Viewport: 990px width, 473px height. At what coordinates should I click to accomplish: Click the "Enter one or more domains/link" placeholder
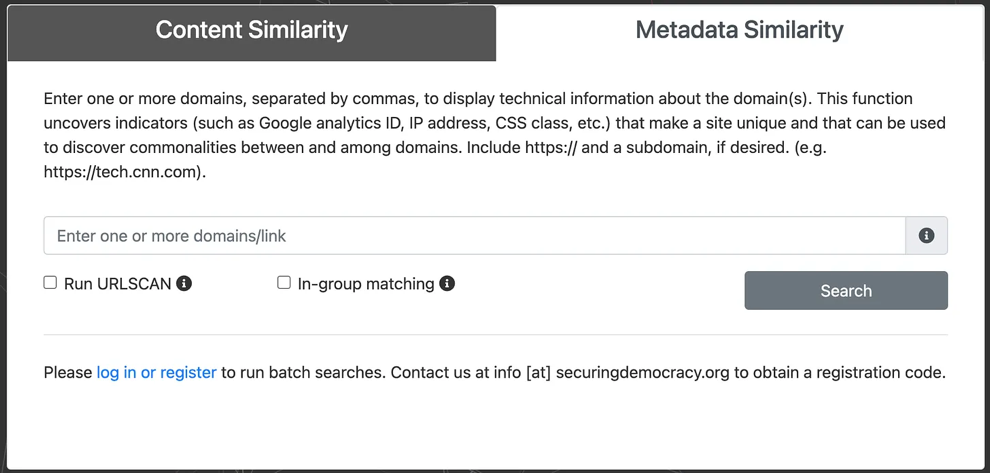pos(172,236)
